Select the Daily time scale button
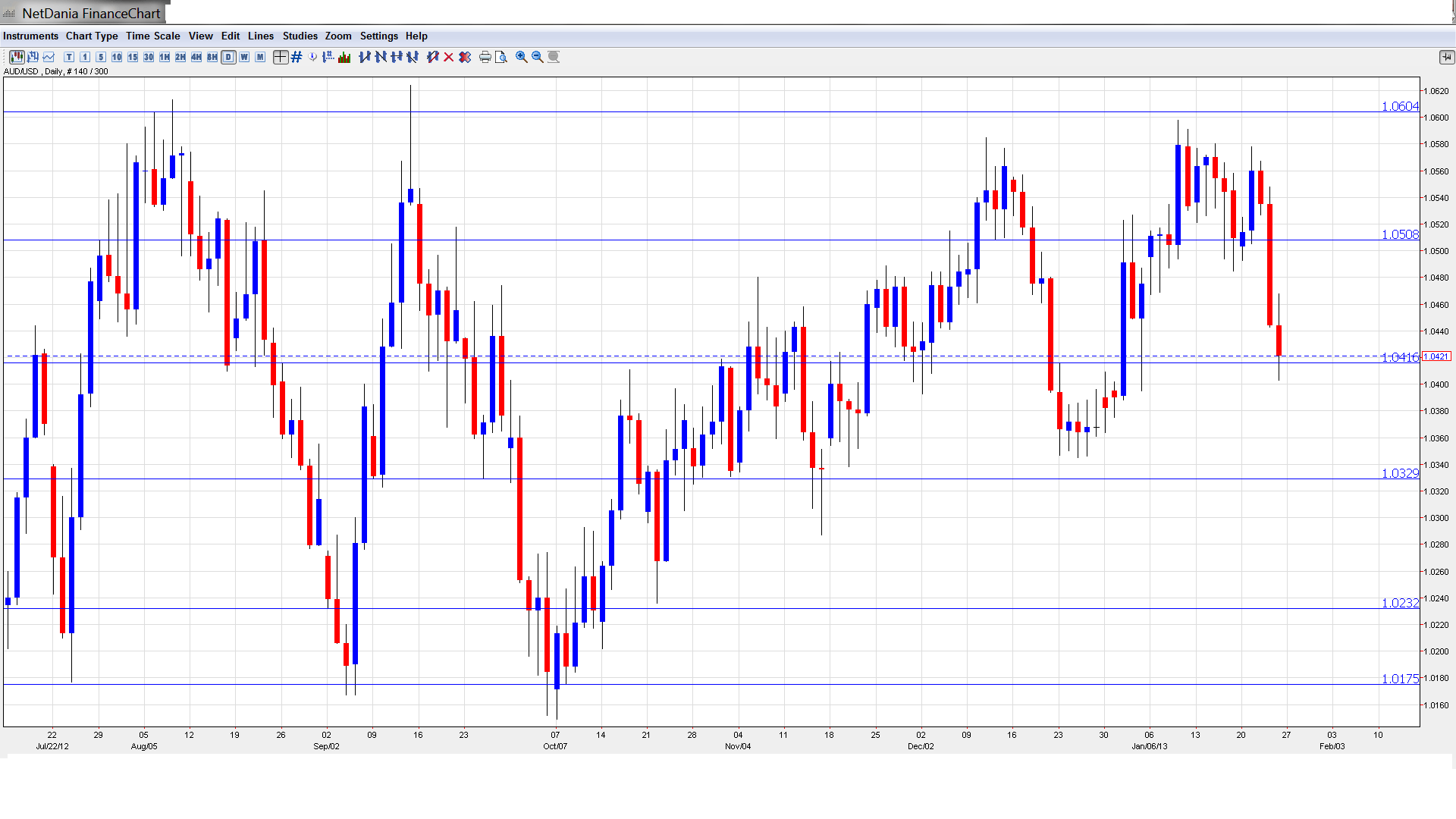 (228, 57)
